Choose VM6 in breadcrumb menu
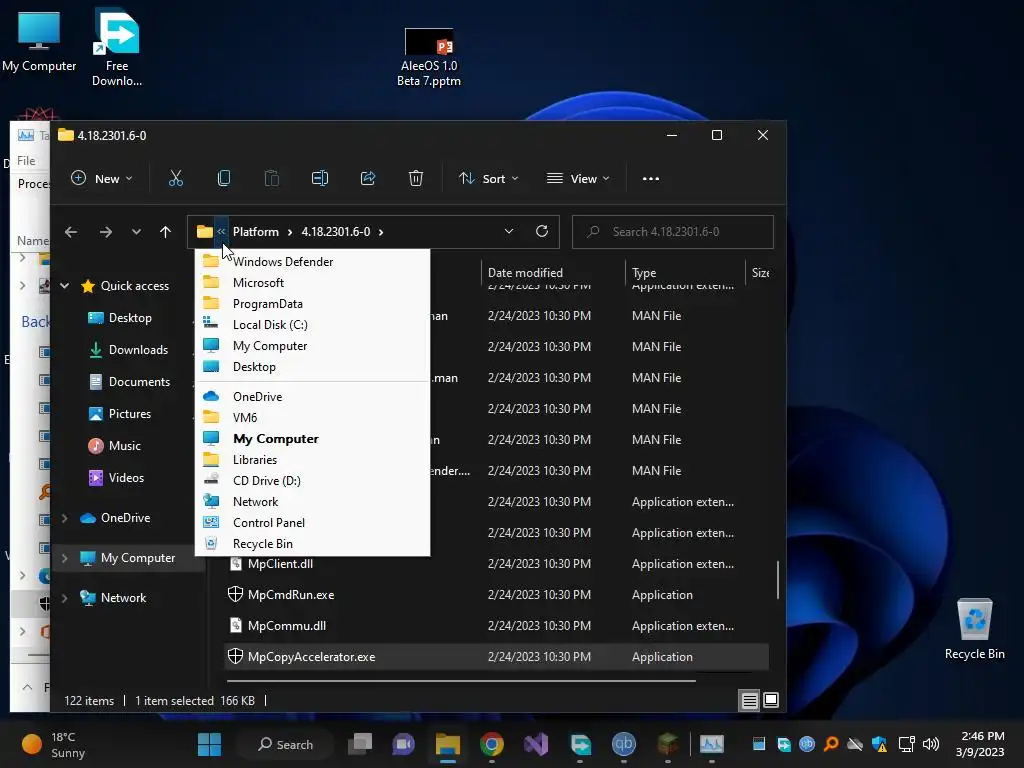1024x768 pixels. coord(312,417)
